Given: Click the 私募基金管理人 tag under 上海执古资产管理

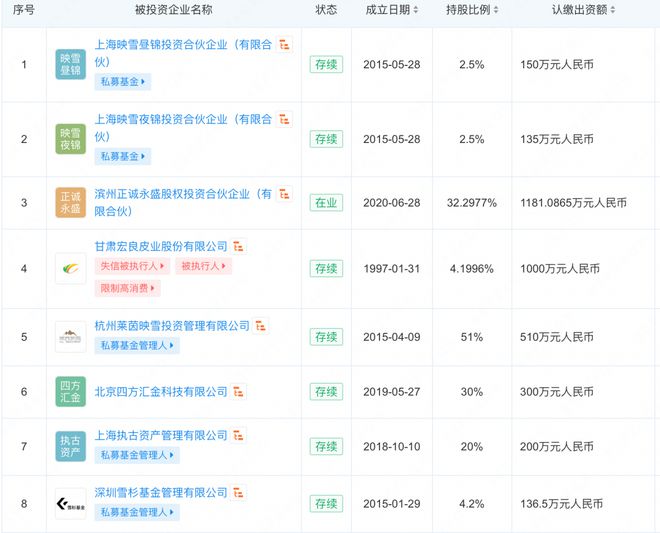Looking at the screenshot, I should pyautogui.click(x=137, y=455).
